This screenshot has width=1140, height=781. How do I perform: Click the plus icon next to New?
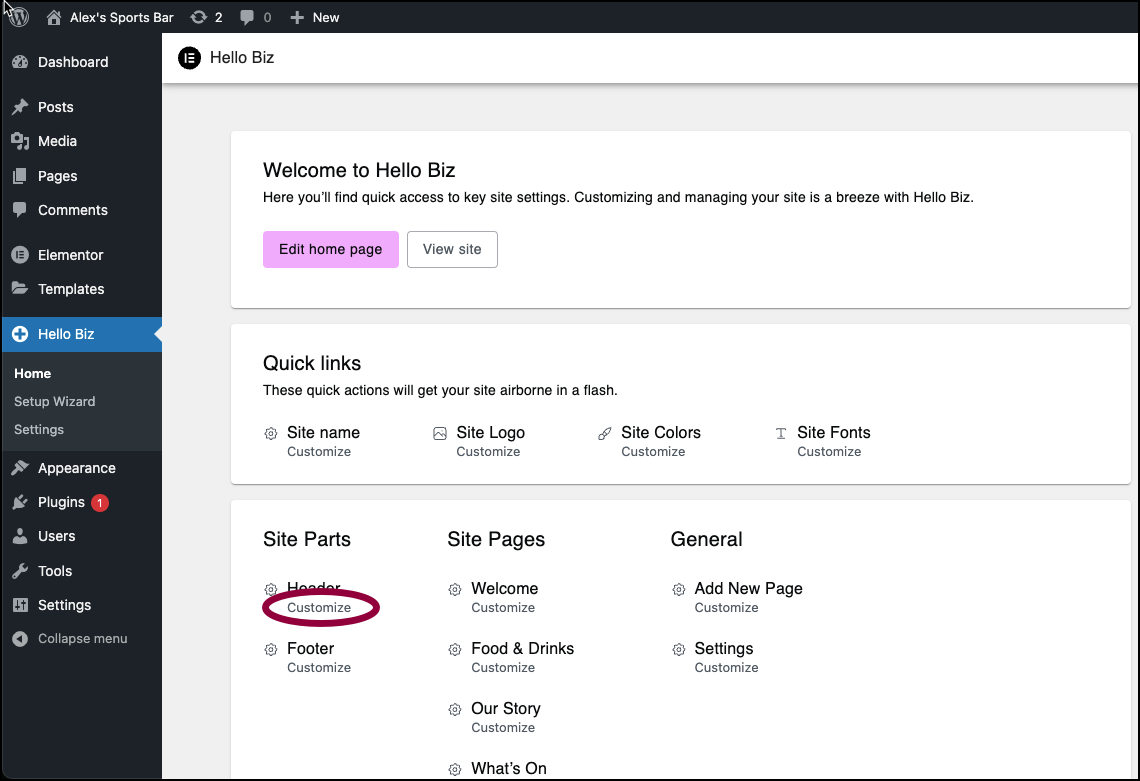click(297, 17)
